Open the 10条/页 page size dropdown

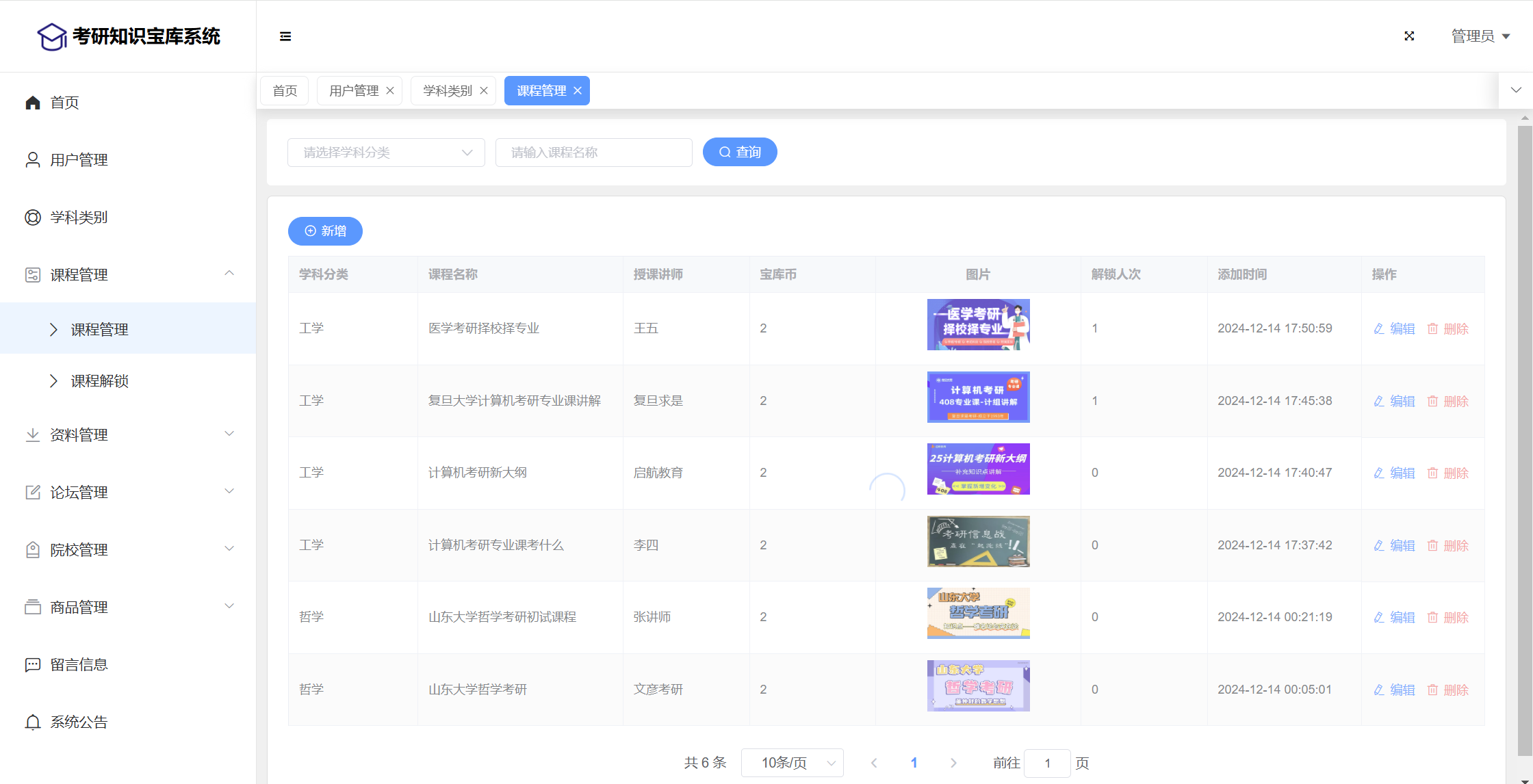(x=792, y=763)
